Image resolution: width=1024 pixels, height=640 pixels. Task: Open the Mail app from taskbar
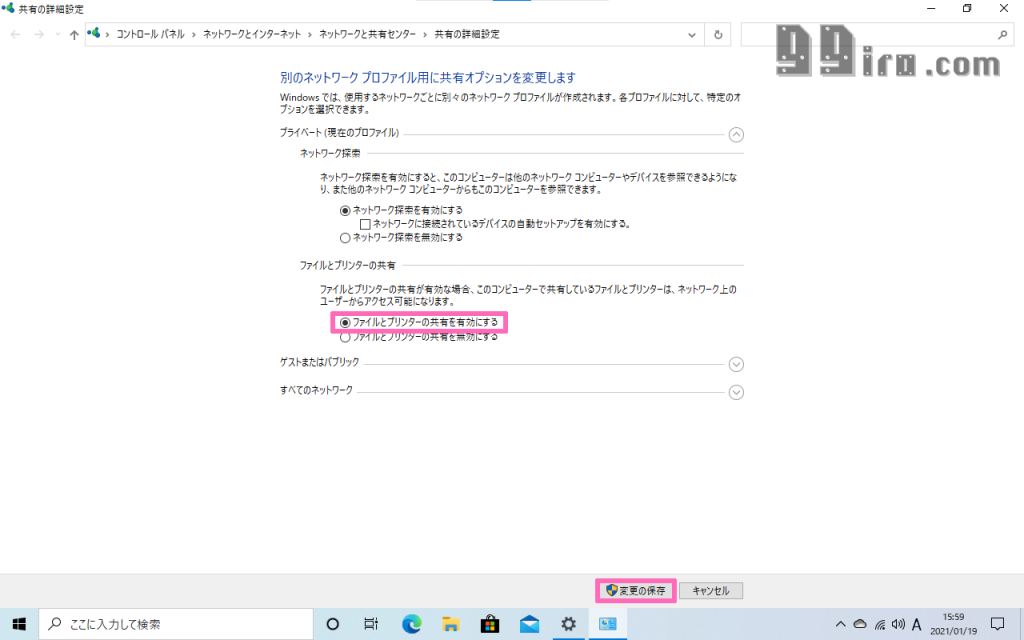[x=529, y=624]
